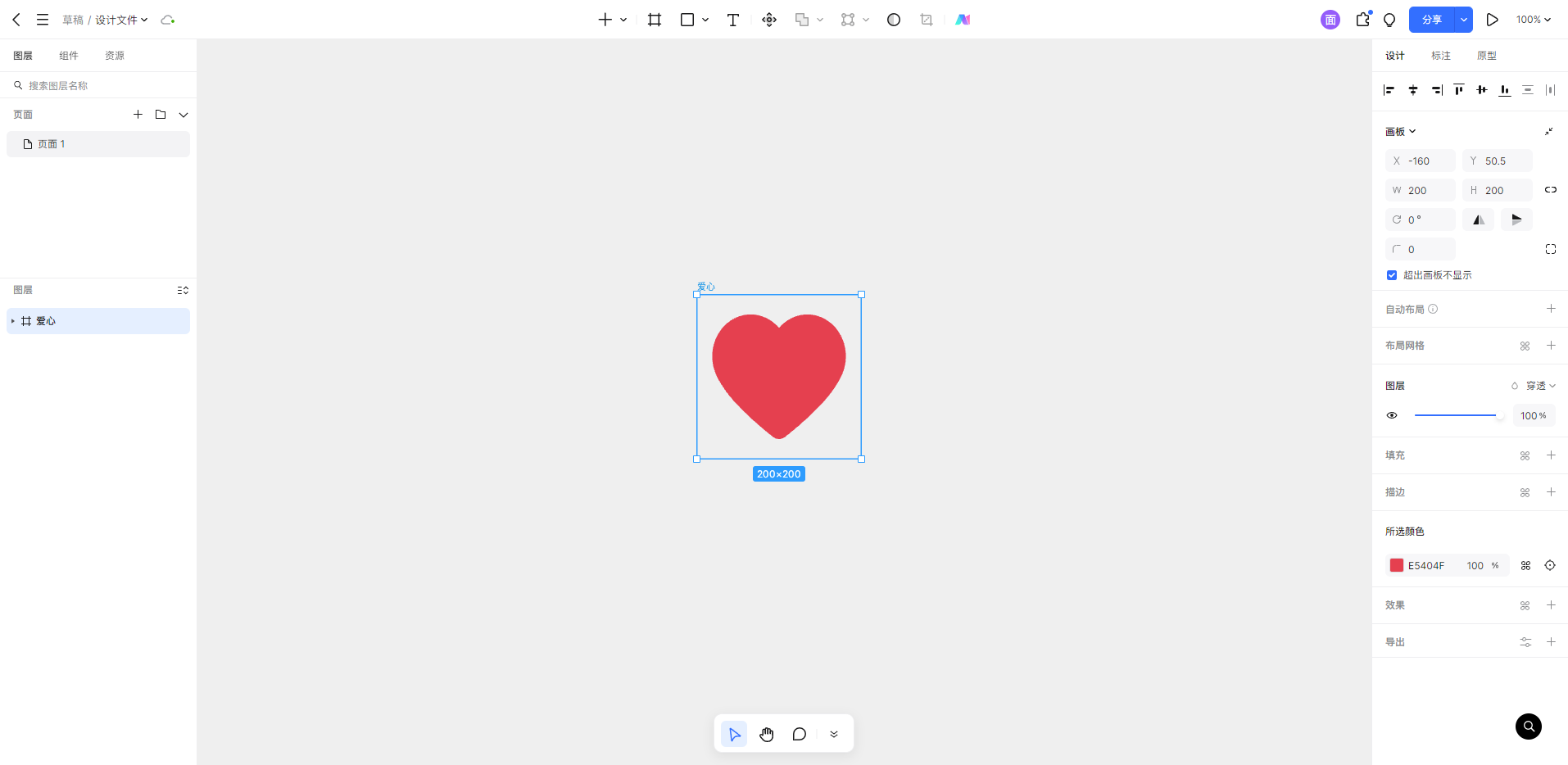Toggle clip content outside artboard checkbox
The image size is (1568, 765).
[x=1392, y=275]
